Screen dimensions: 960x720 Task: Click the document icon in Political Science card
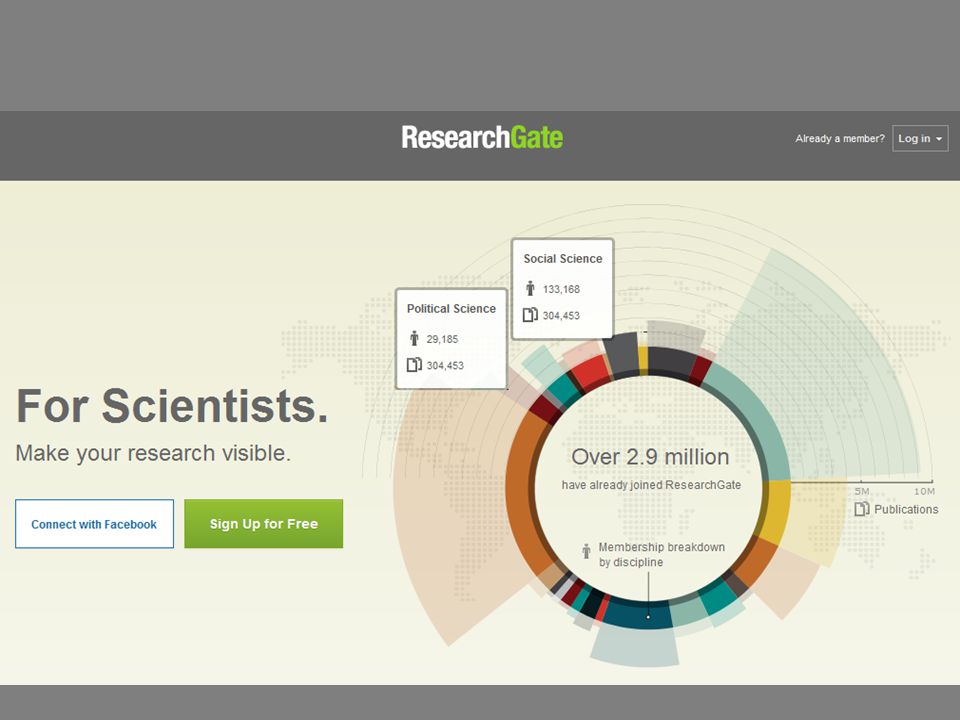(414, 365)
